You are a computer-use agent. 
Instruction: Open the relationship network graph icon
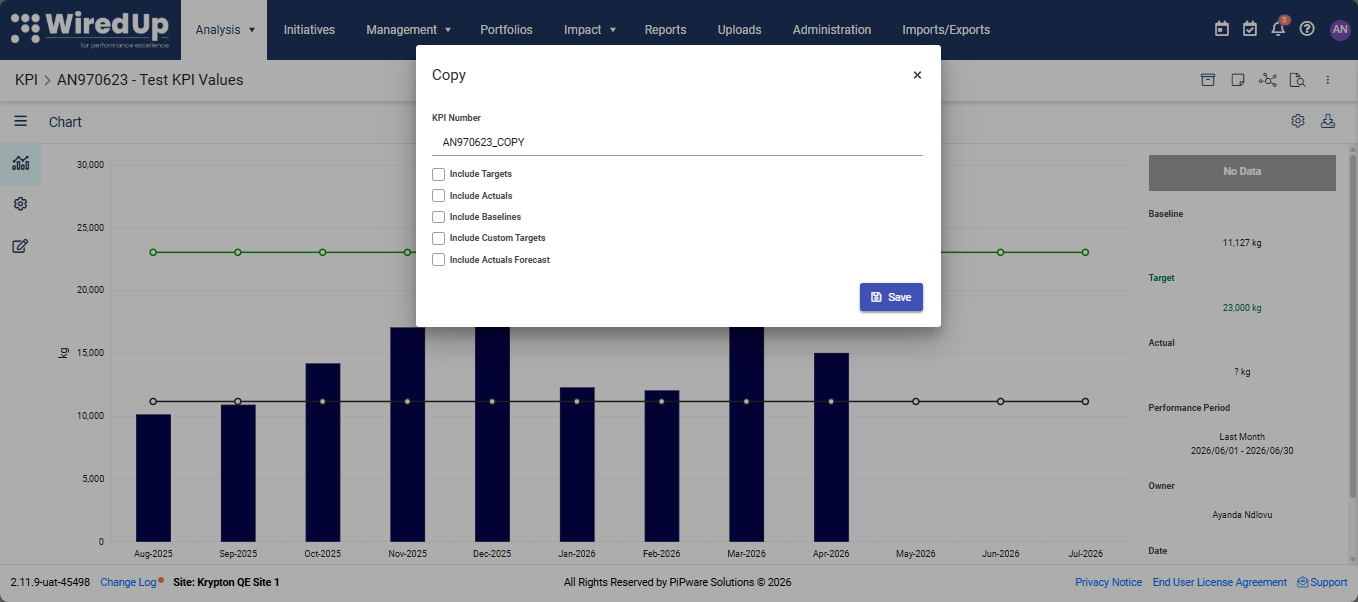coord(1268,80)
